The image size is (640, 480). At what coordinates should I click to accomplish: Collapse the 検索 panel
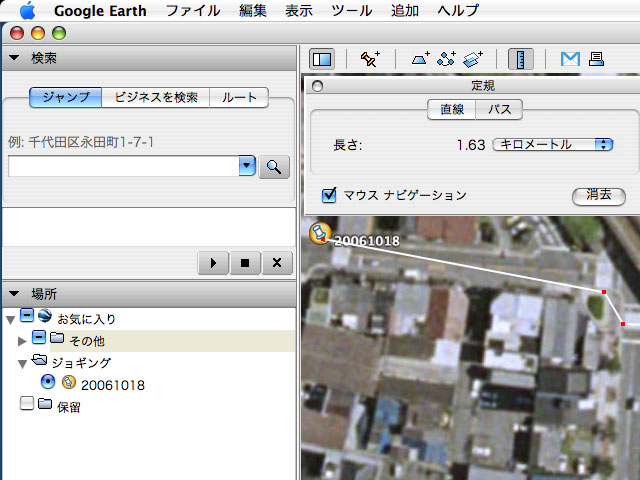point(14,58)
